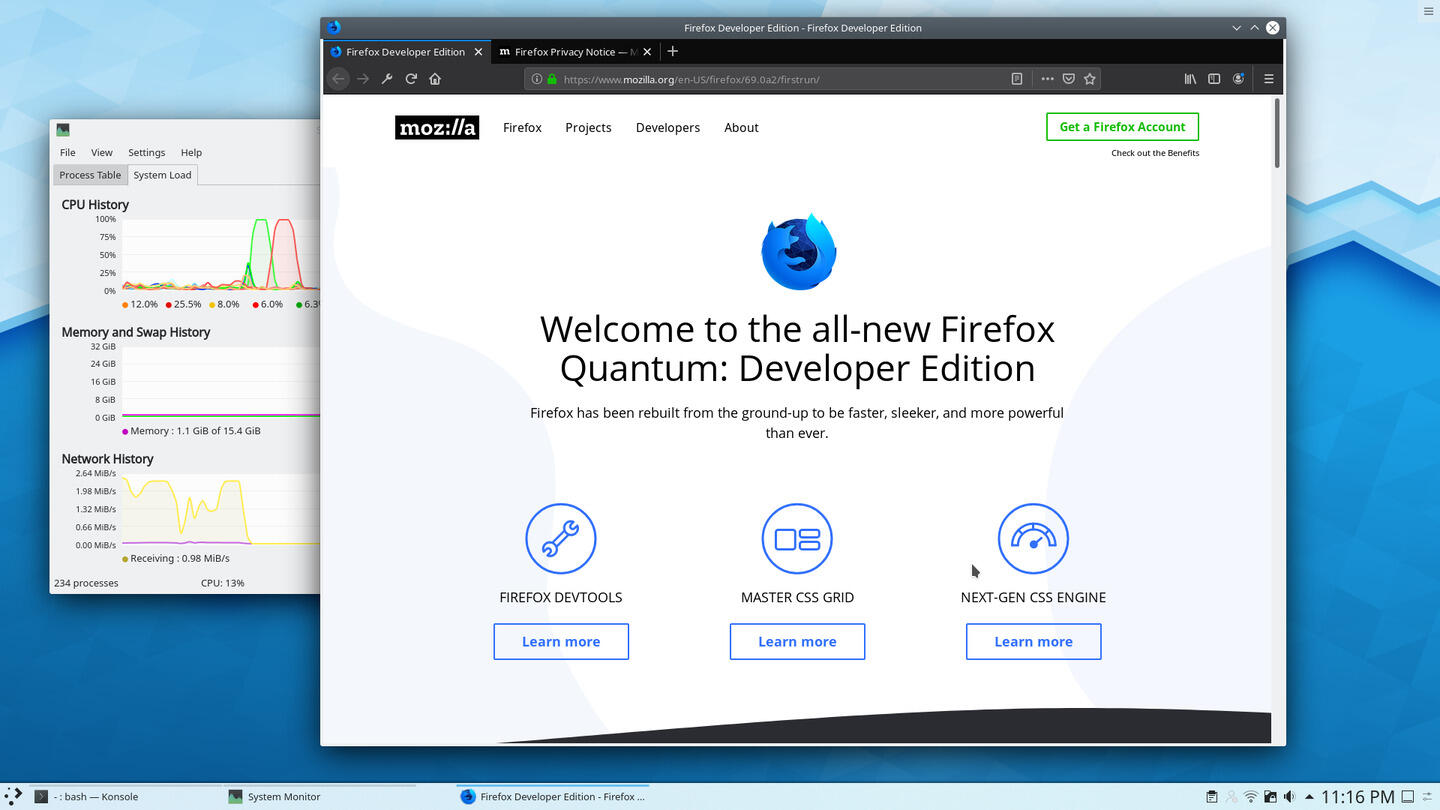The image size is (1440, 810).
Task: Click the System Monitor title bar icon
Action: tap(63, 130)
